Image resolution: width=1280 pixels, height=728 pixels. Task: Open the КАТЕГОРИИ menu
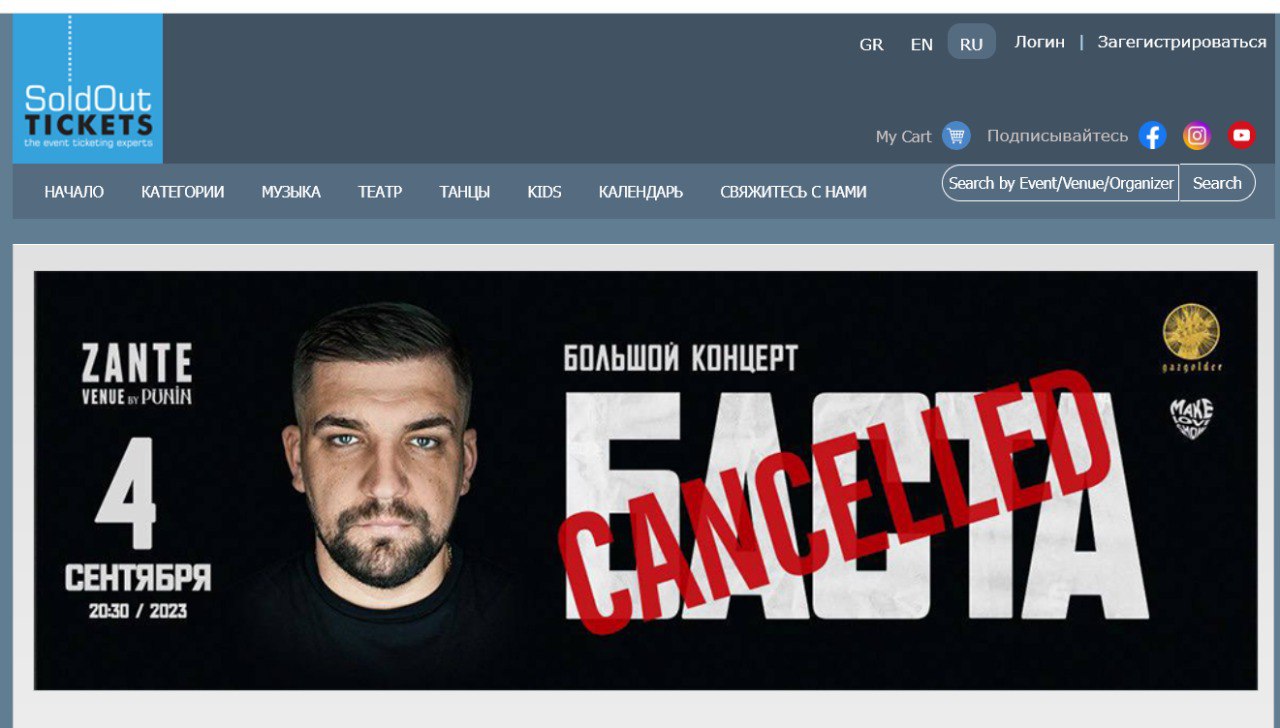(x=182, y=192)
